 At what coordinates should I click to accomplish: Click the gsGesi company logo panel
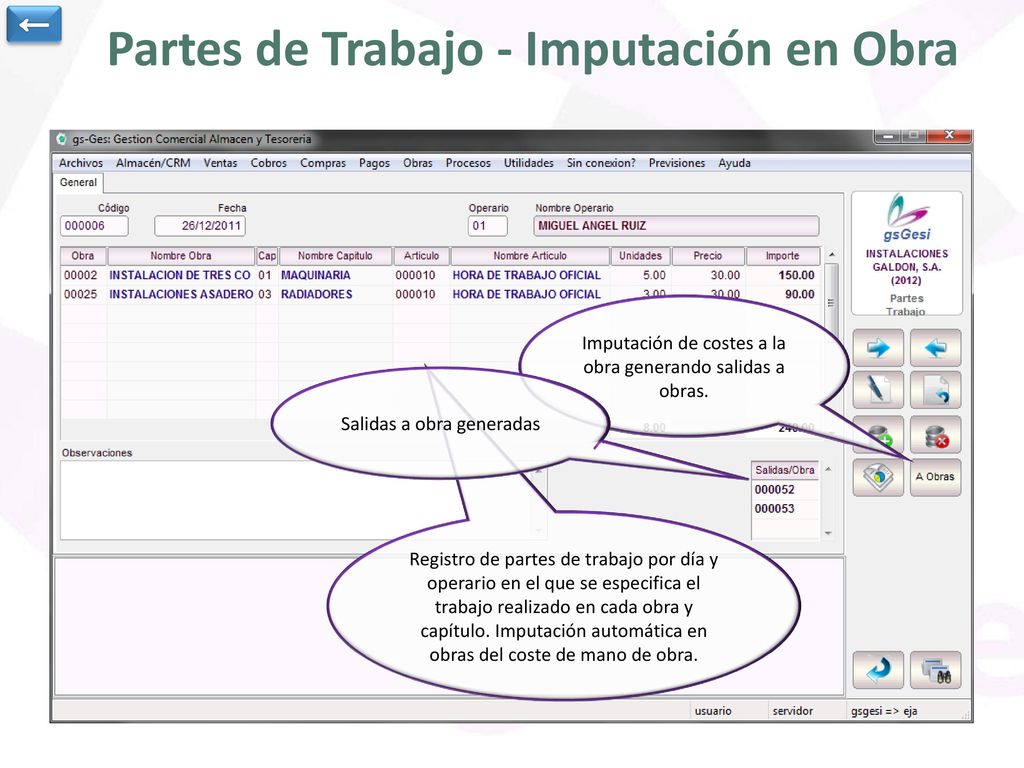click(x=906, y=253)
